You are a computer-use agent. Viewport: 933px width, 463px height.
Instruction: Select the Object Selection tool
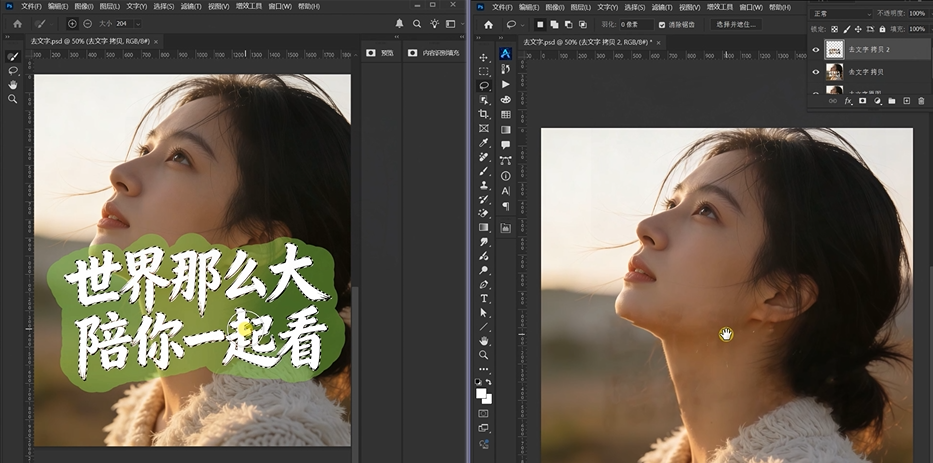coord(484,100)
